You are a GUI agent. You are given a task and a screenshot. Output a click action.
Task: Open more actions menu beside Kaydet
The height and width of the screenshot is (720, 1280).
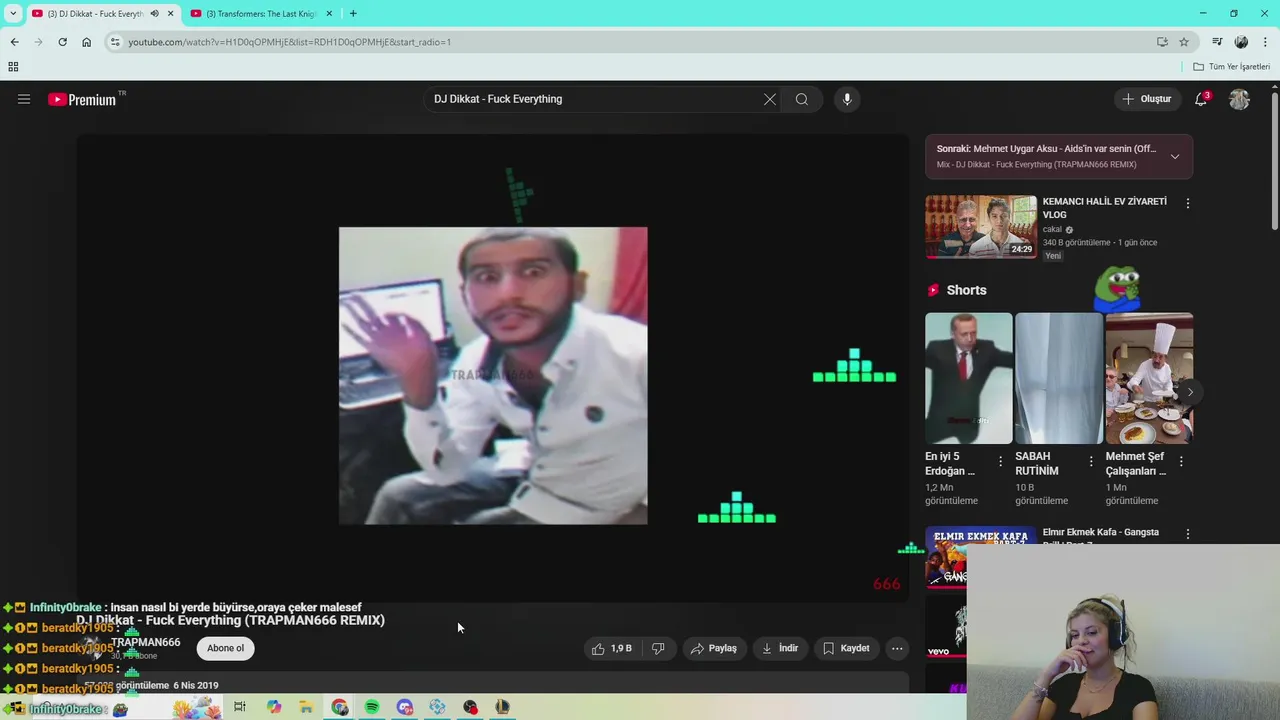coord(897,648)
